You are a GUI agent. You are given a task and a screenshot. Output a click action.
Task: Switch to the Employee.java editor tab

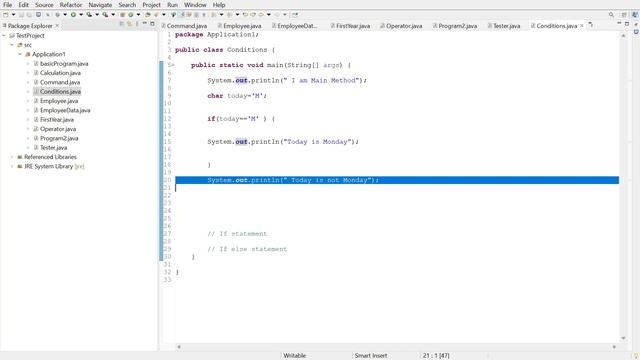click(x=240, y=26)
